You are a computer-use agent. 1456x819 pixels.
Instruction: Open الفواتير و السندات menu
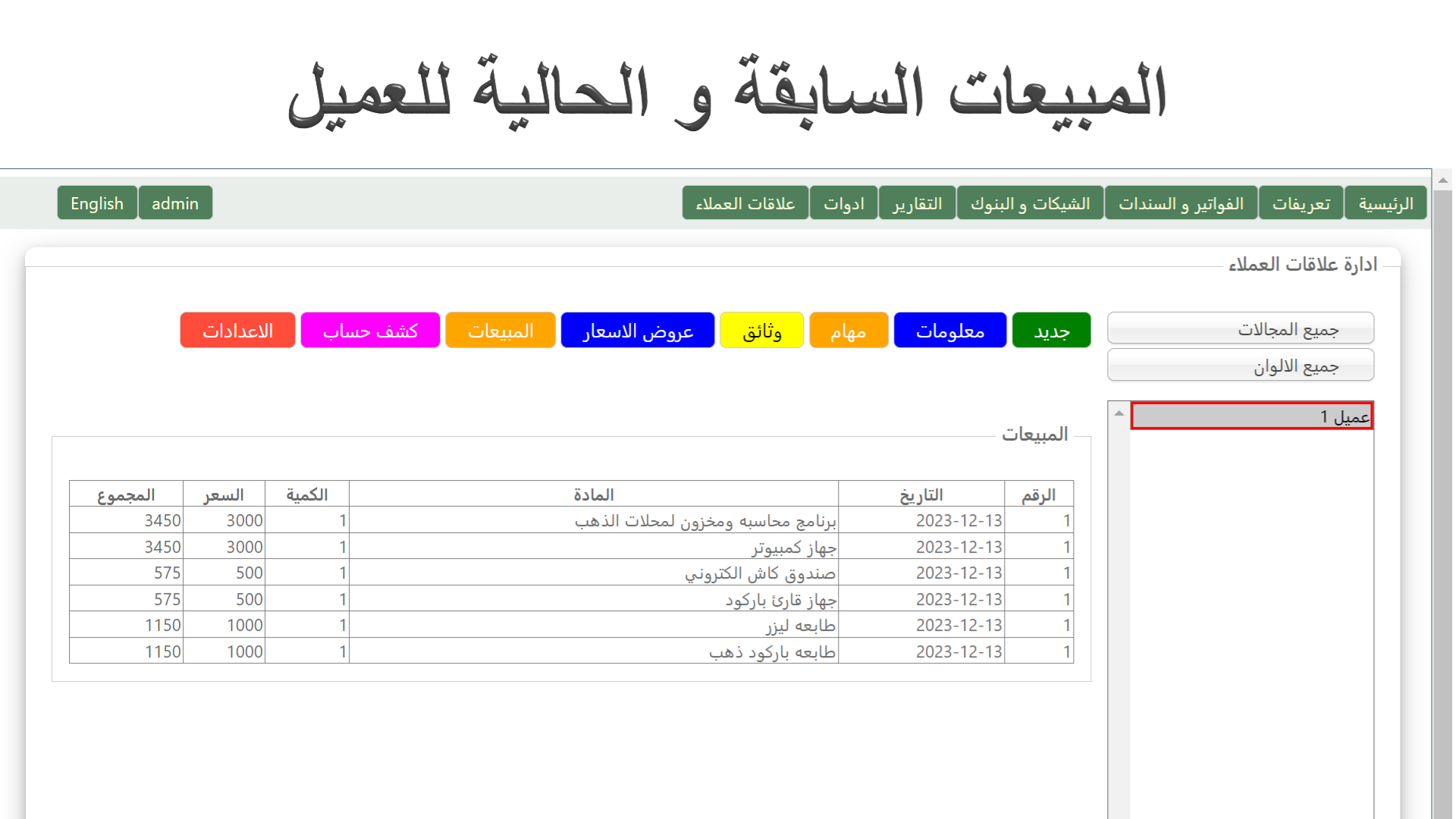click(1181, 203)
